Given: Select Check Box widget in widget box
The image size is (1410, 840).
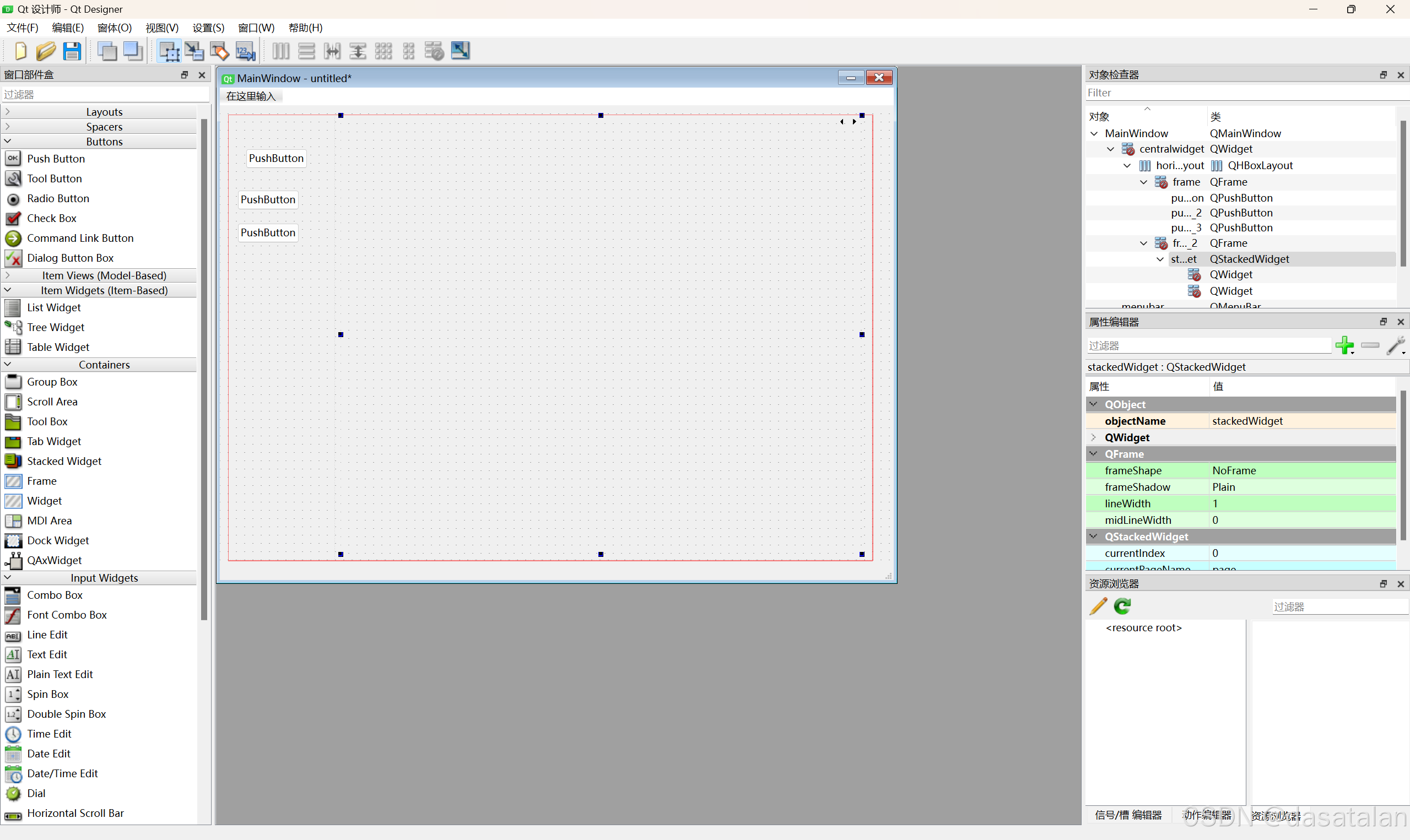Looking at the screenshot, I should coord(51,219).
